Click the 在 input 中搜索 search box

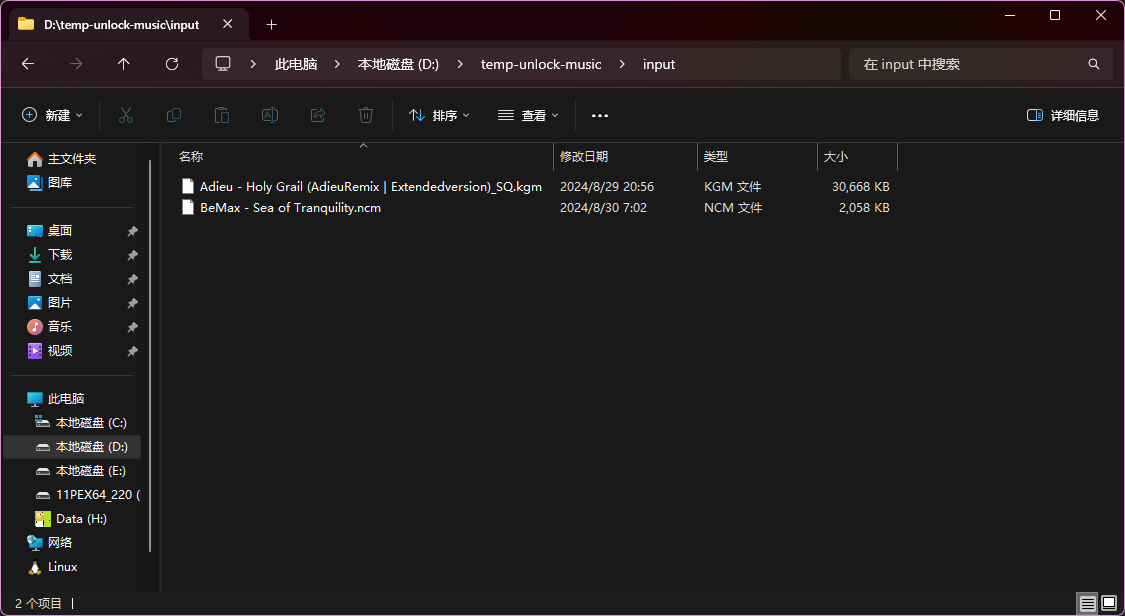pyautogui.click(x=970, y=64)
